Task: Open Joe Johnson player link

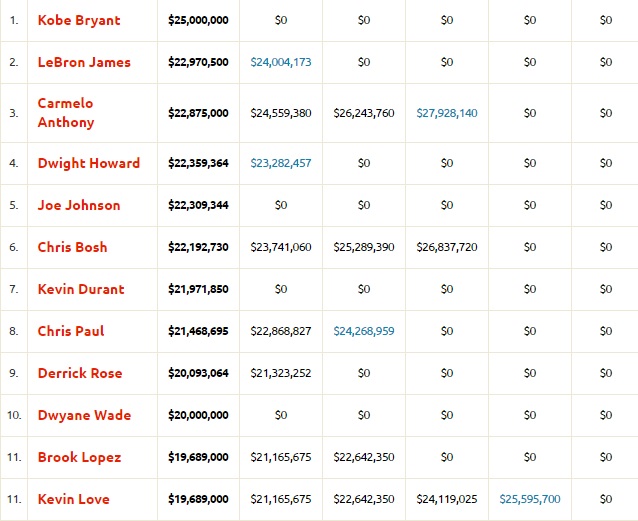Action: 79,205
